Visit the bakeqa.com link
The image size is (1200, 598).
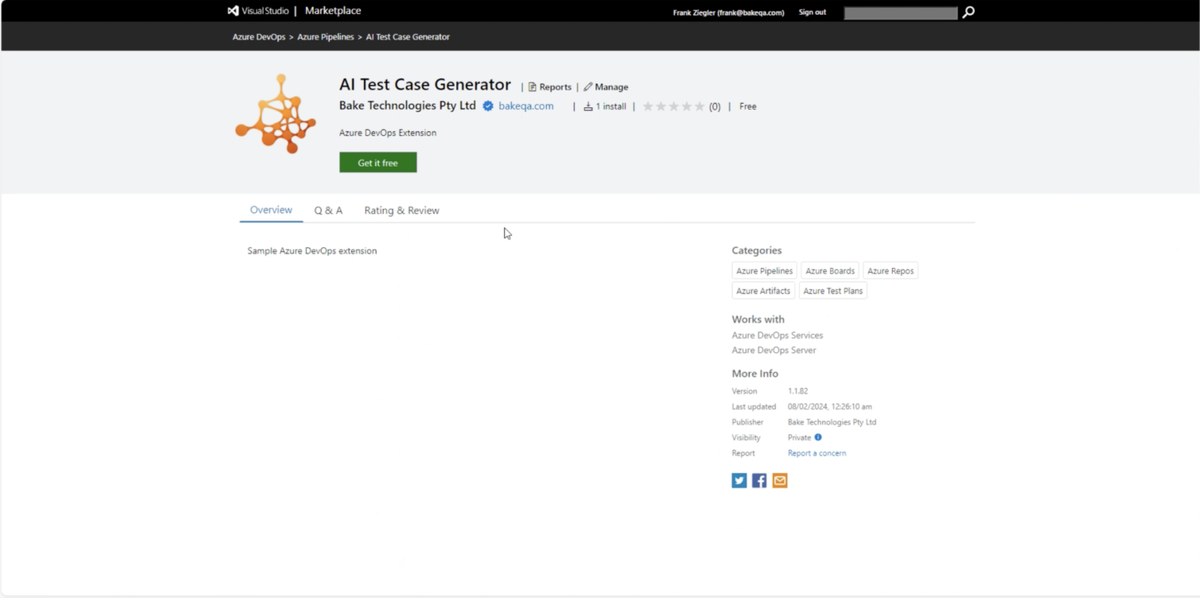[x=526, y=106]
